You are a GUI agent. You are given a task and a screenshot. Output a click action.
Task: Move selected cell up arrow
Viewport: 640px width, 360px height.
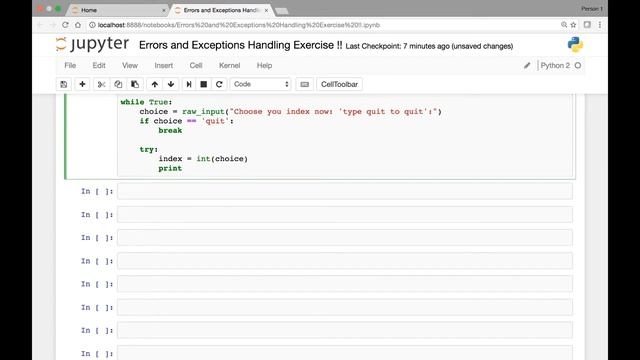tap(154, 84)
